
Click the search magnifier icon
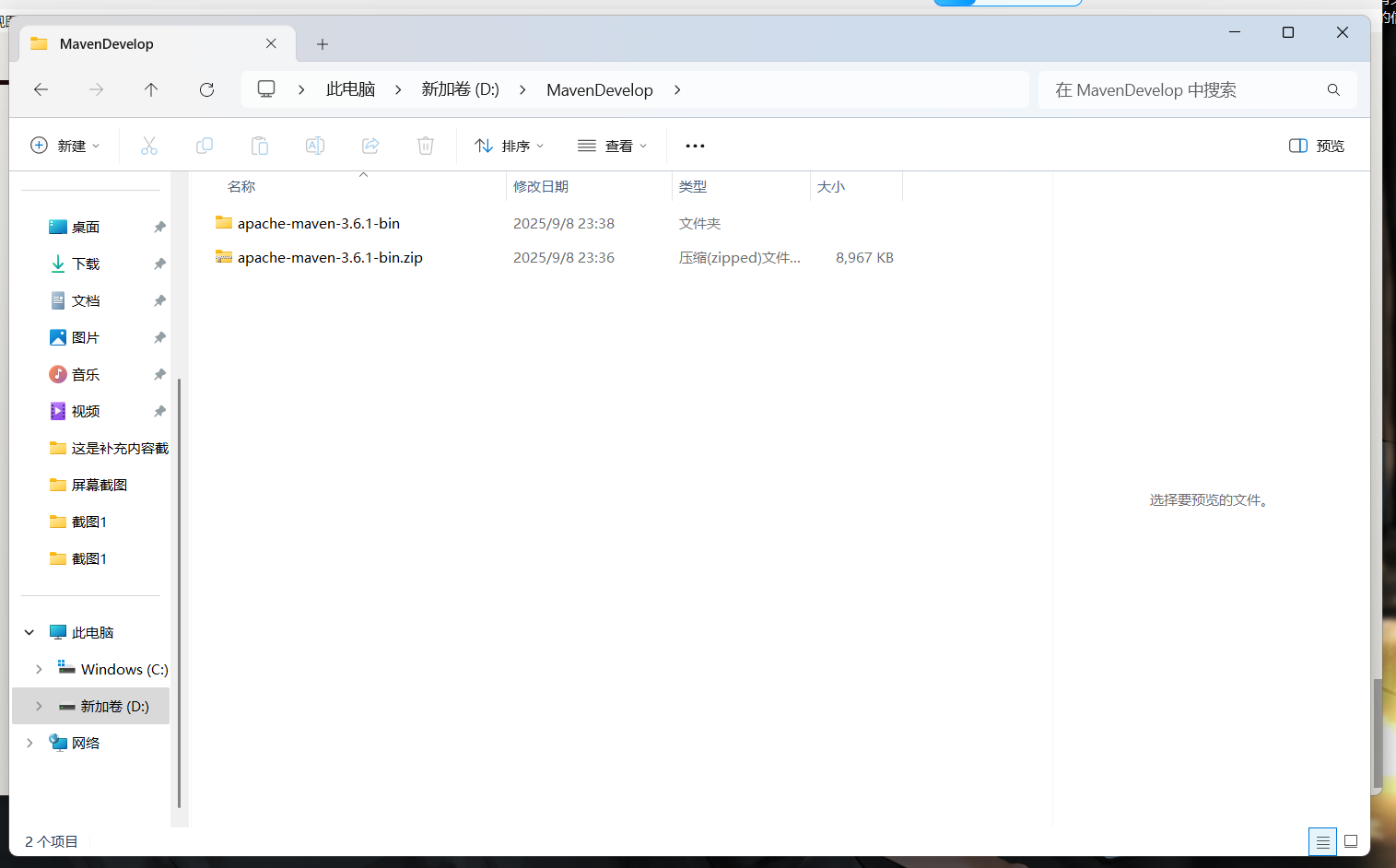(1333, 89)
